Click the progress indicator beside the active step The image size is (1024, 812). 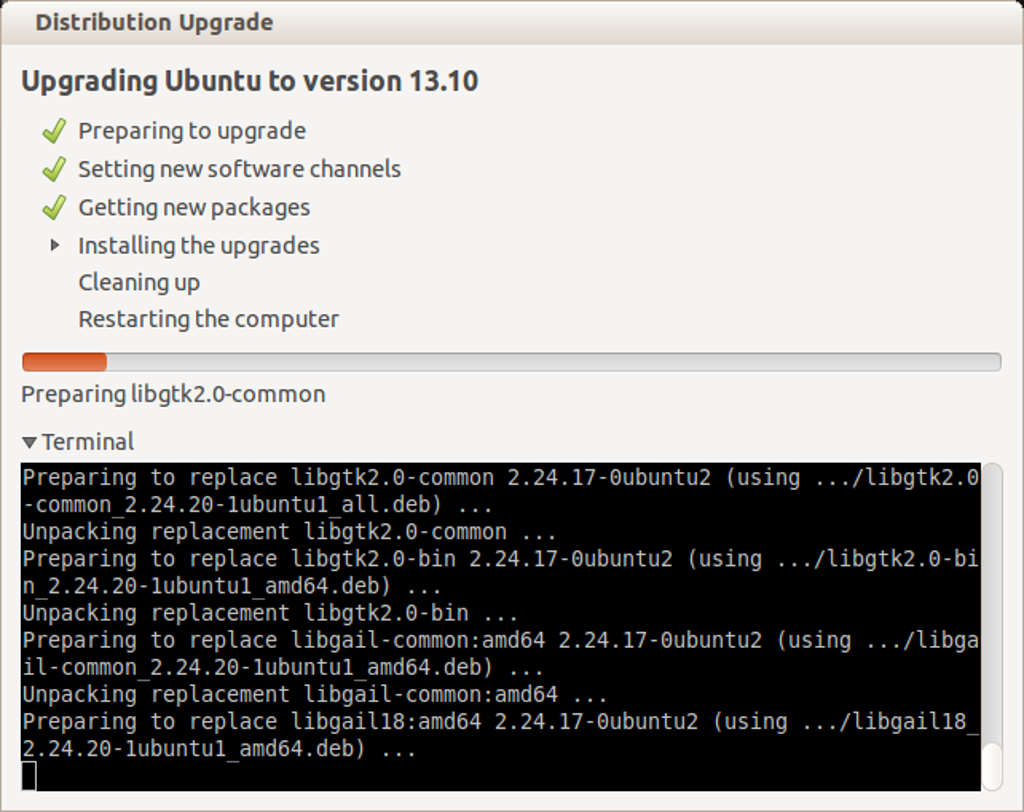pyautogui.click(x=55, y=245)
